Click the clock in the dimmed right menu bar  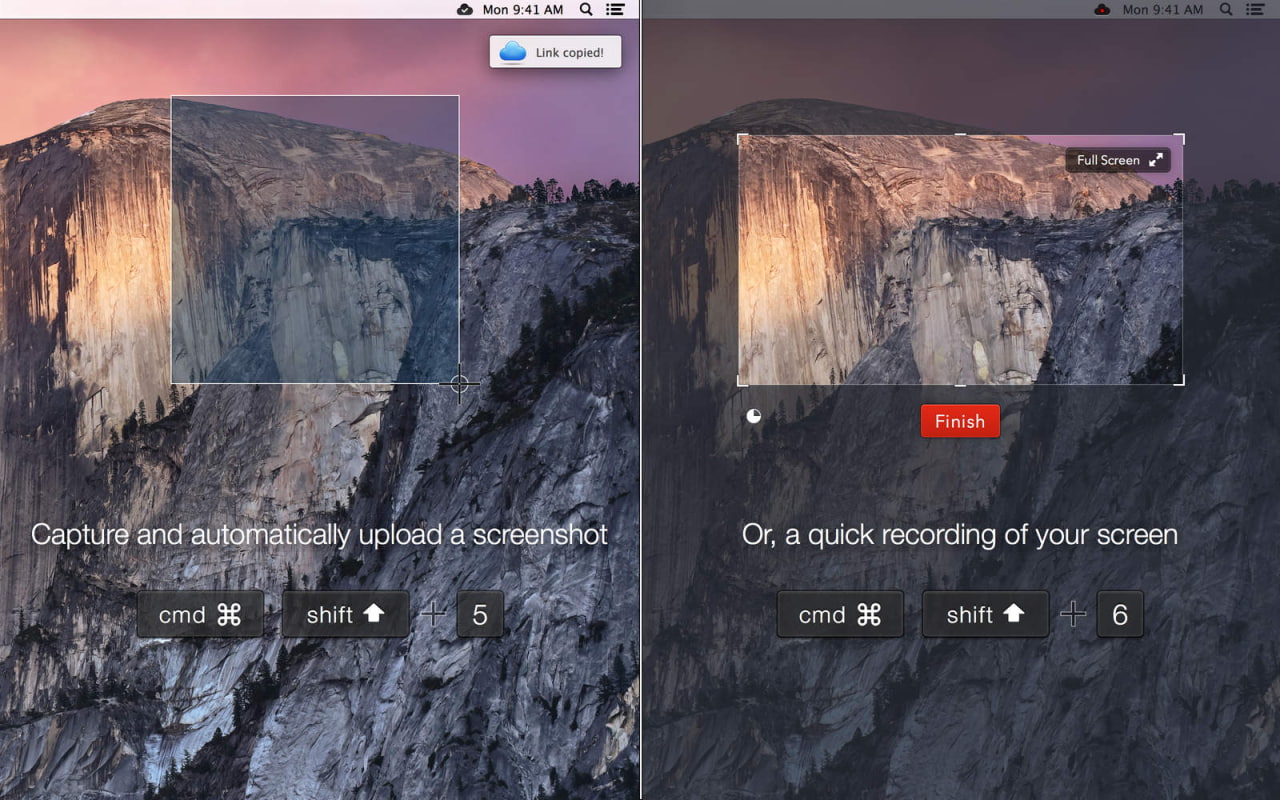tap(1163, 9)
